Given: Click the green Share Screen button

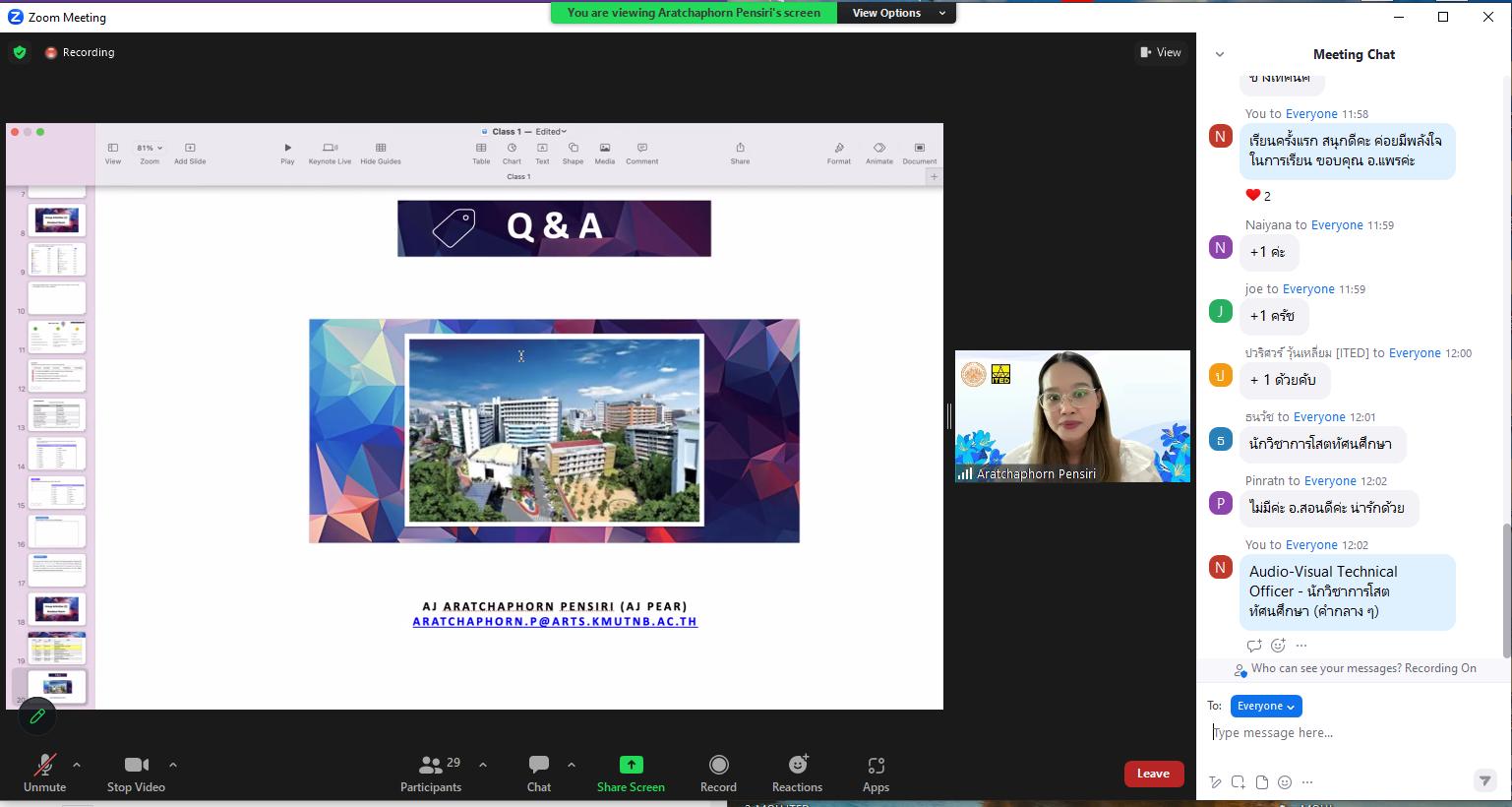Looking at the screenshot, I should click(x=631, y=773).
